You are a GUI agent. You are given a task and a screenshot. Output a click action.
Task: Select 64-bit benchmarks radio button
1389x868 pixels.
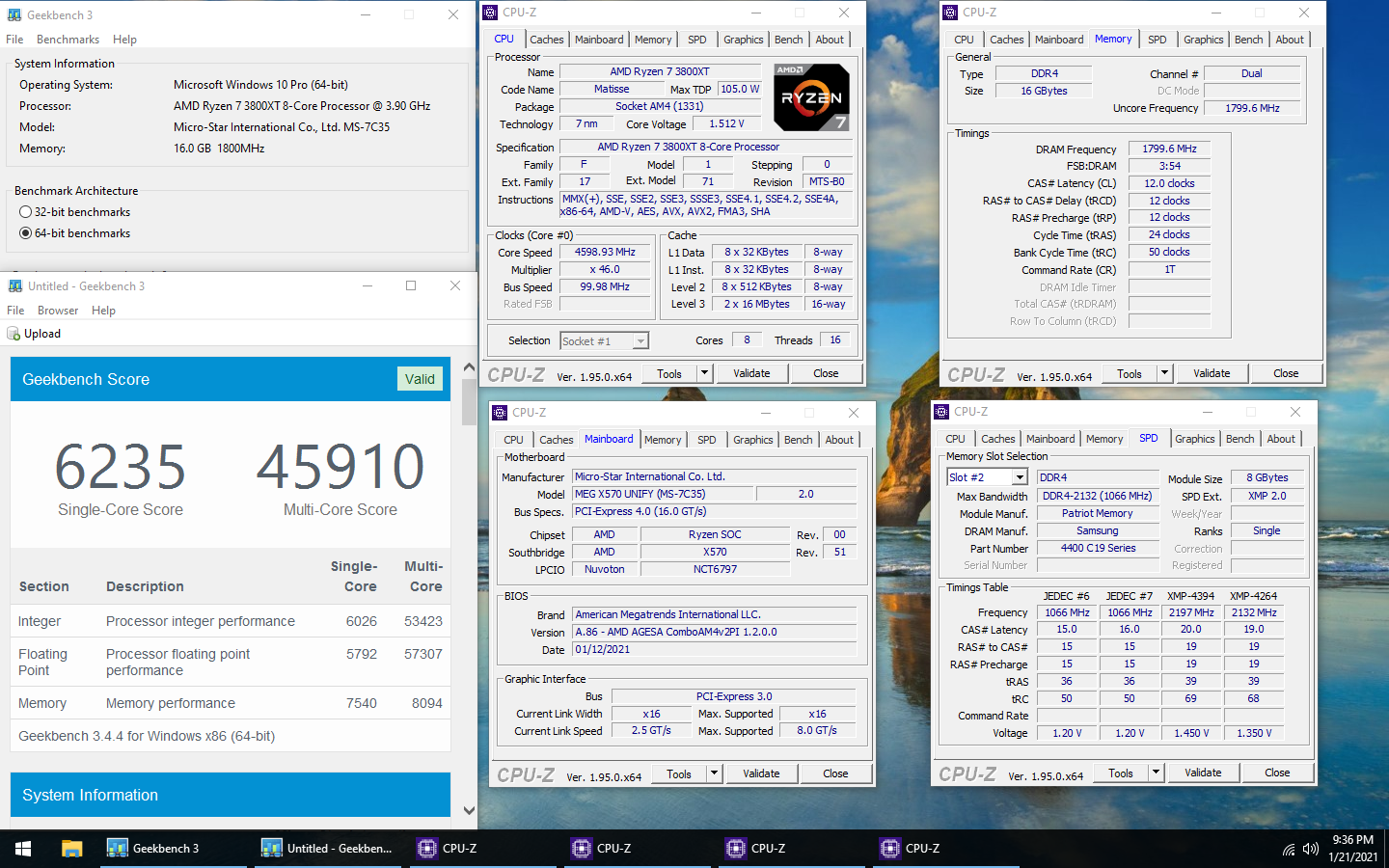26,233
